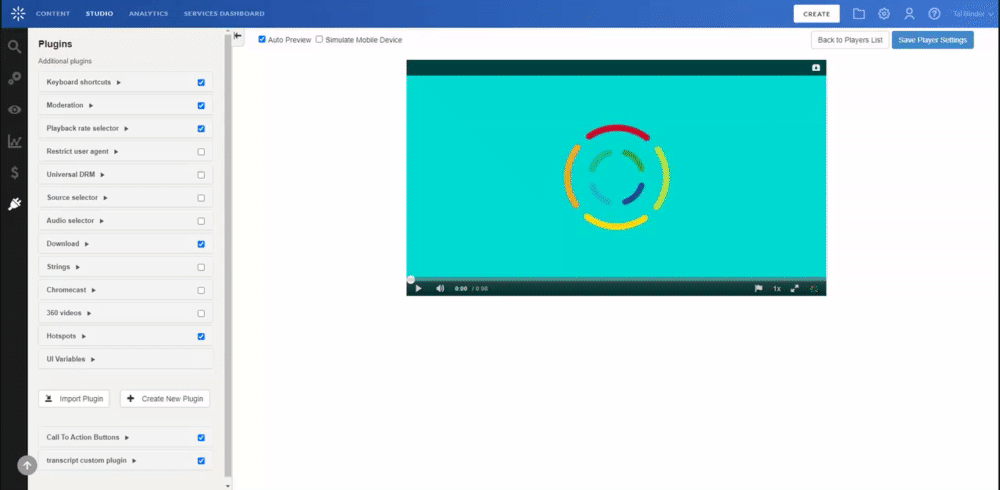Click the player progress bar scrubber
This screenshot has height=490, width=1000.
coord(411,279)
